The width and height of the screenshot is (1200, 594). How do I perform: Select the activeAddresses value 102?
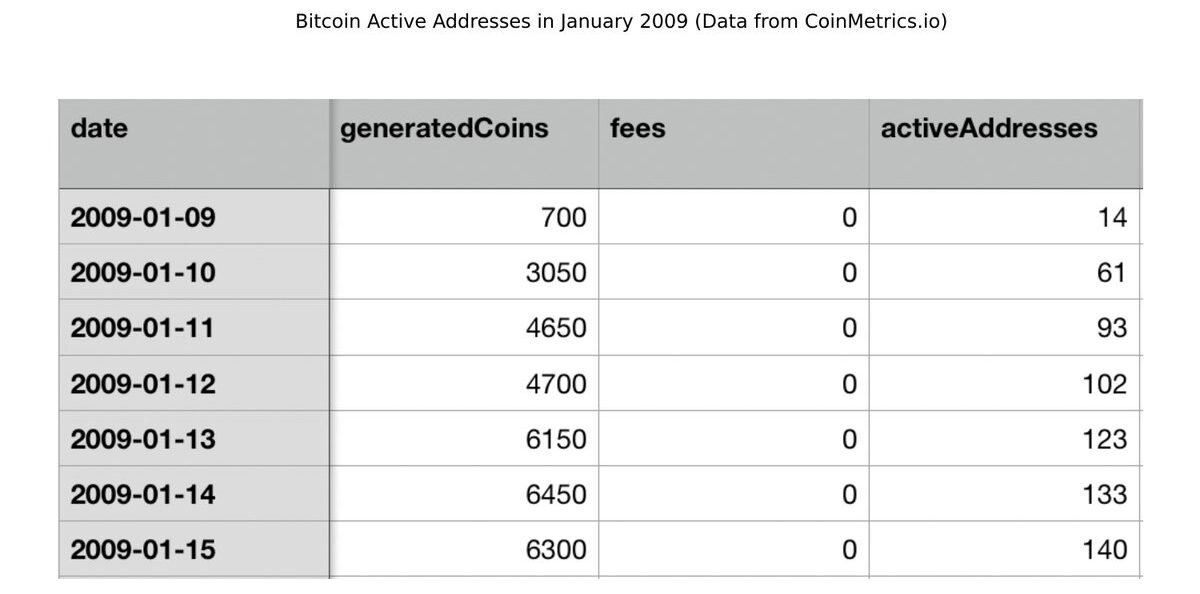1104,384
